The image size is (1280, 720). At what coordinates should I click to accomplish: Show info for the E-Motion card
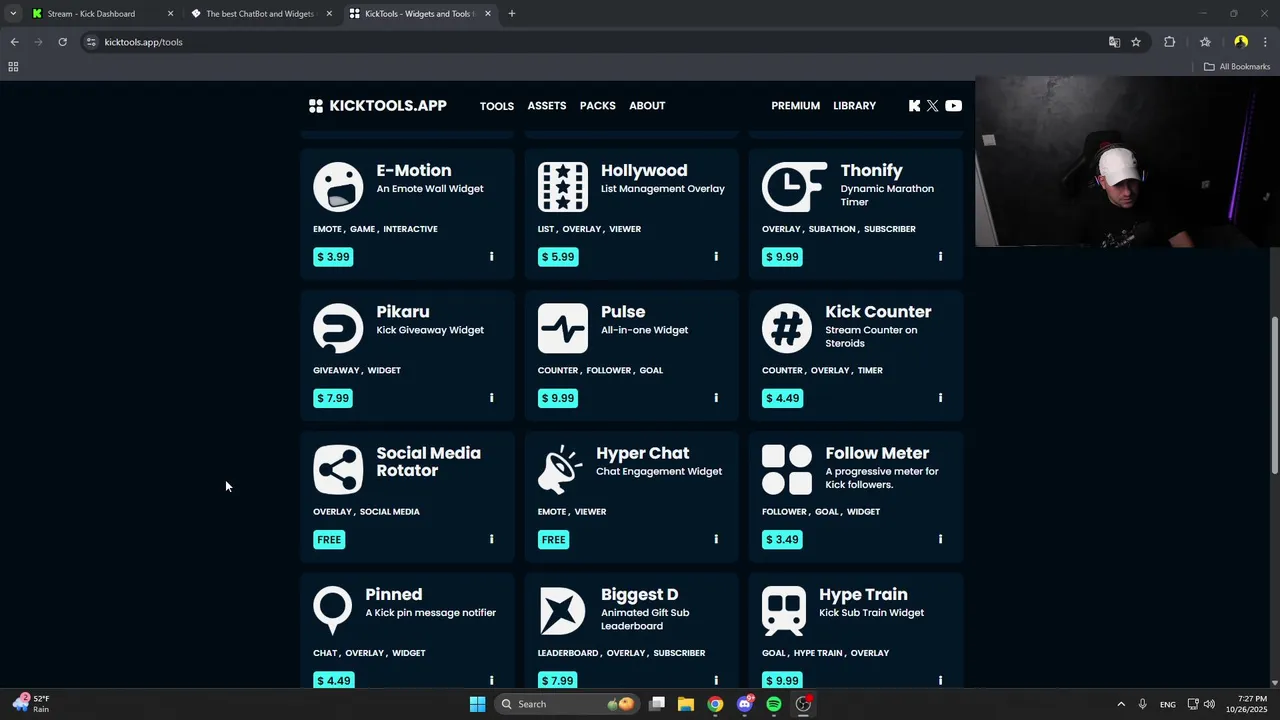coord(491,257)
